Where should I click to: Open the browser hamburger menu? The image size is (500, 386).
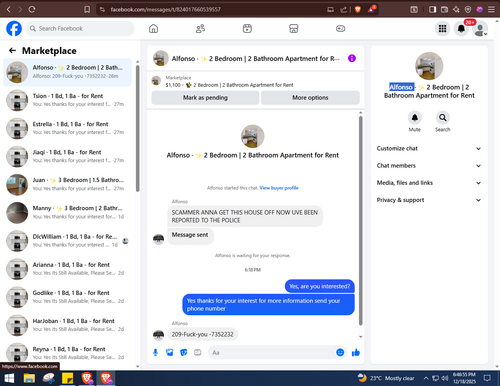click(x=491, y=9)
